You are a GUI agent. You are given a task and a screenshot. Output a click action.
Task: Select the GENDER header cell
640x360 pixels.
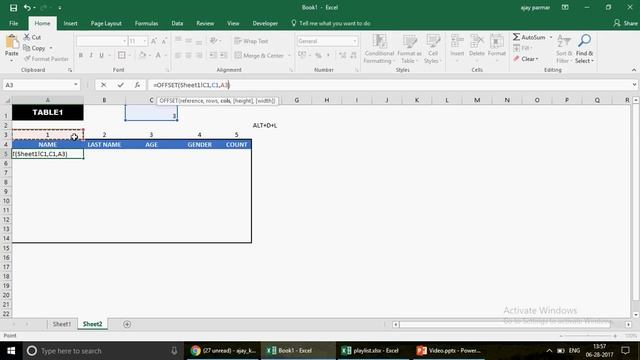[200, 144]
